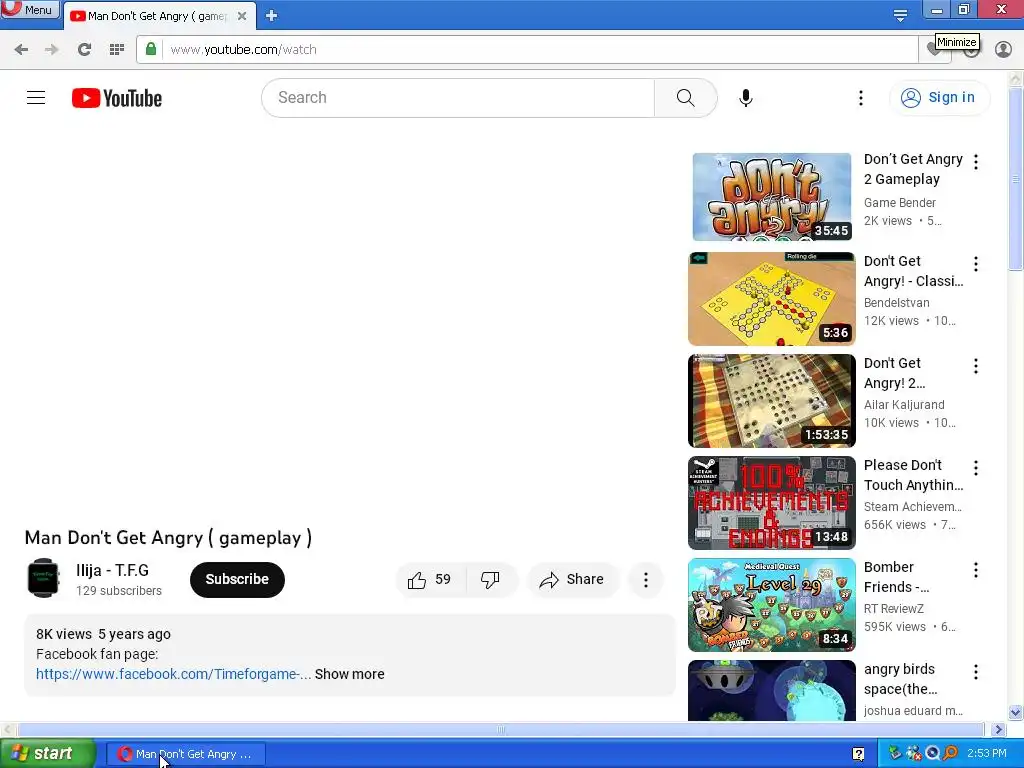Open the Opera tabs menu icon in title bar
Screen dimensions: 1024x768
(x=900, y=15)
